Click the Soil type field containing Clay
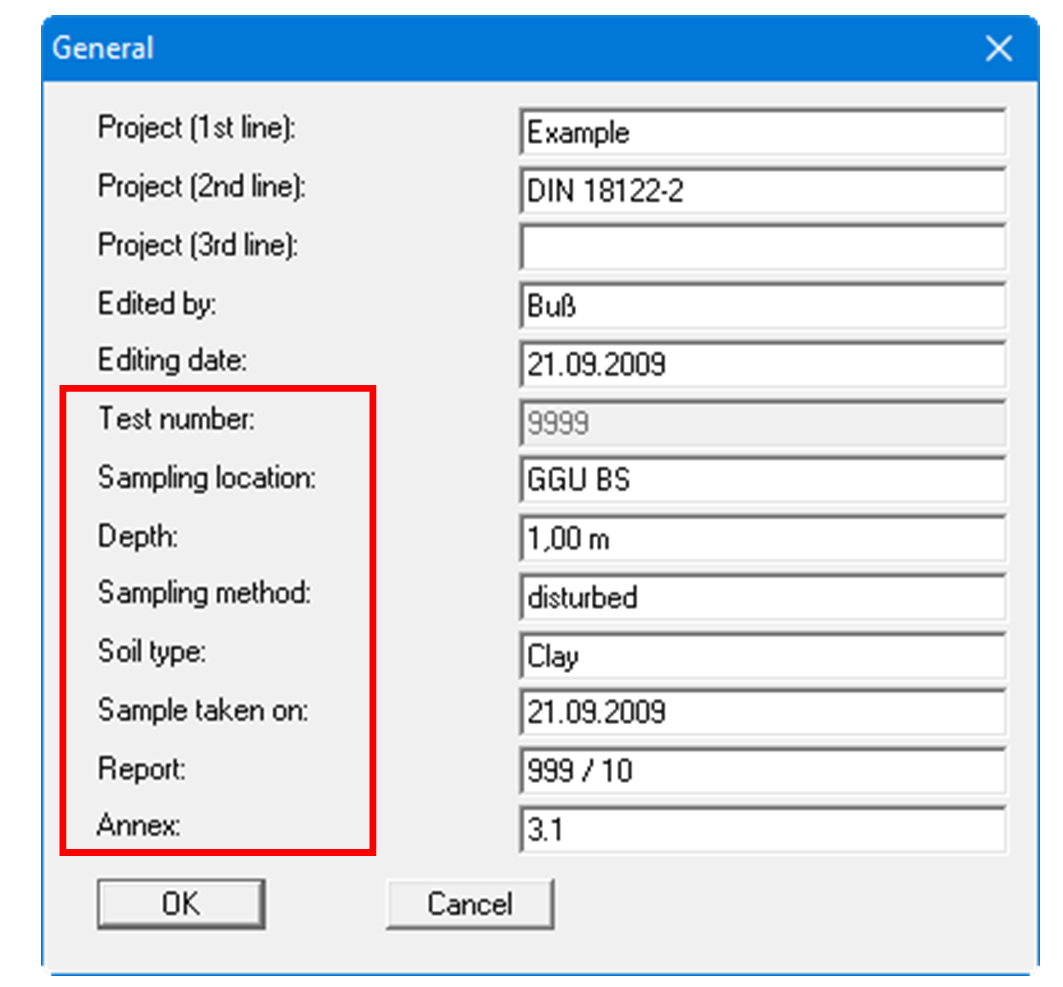 762,656
